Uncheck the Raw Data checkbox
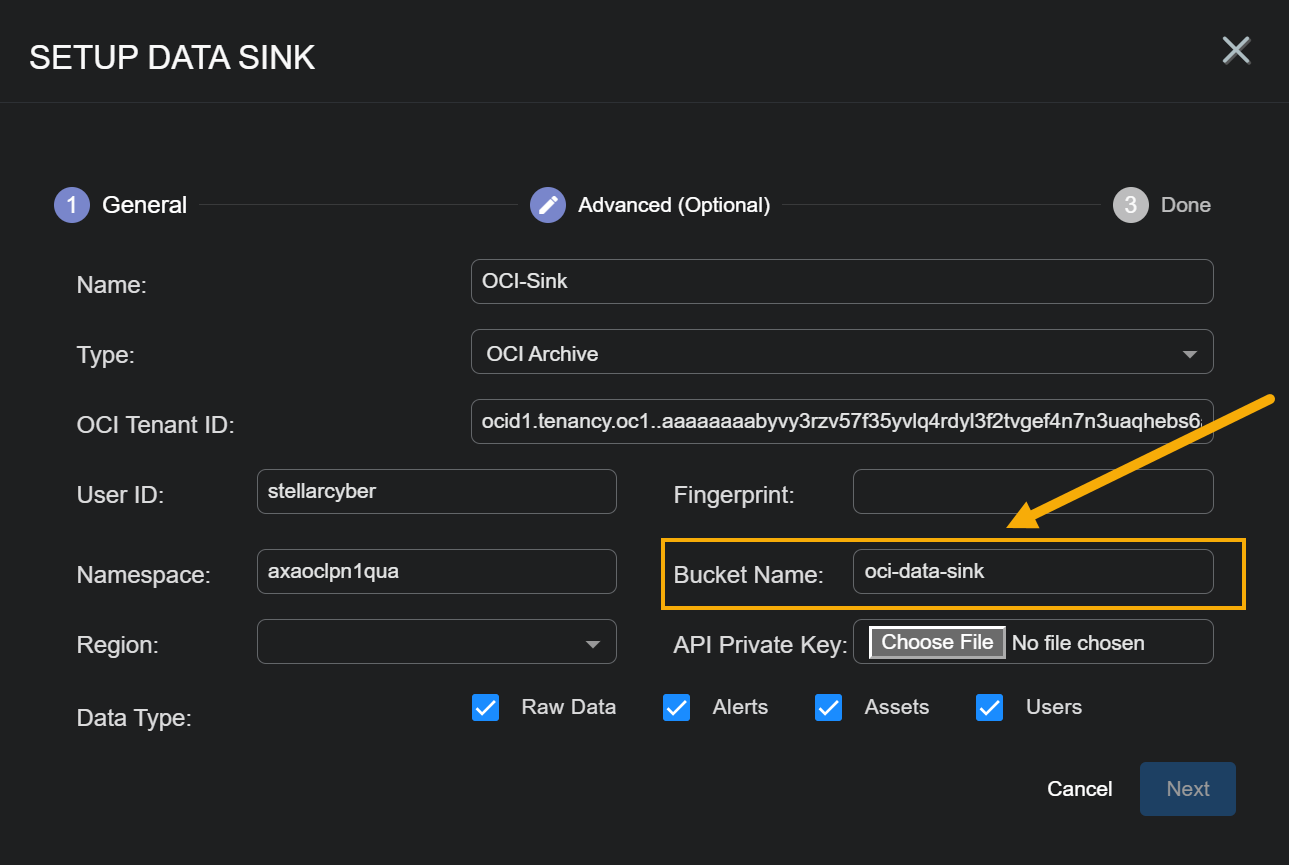 485,708
